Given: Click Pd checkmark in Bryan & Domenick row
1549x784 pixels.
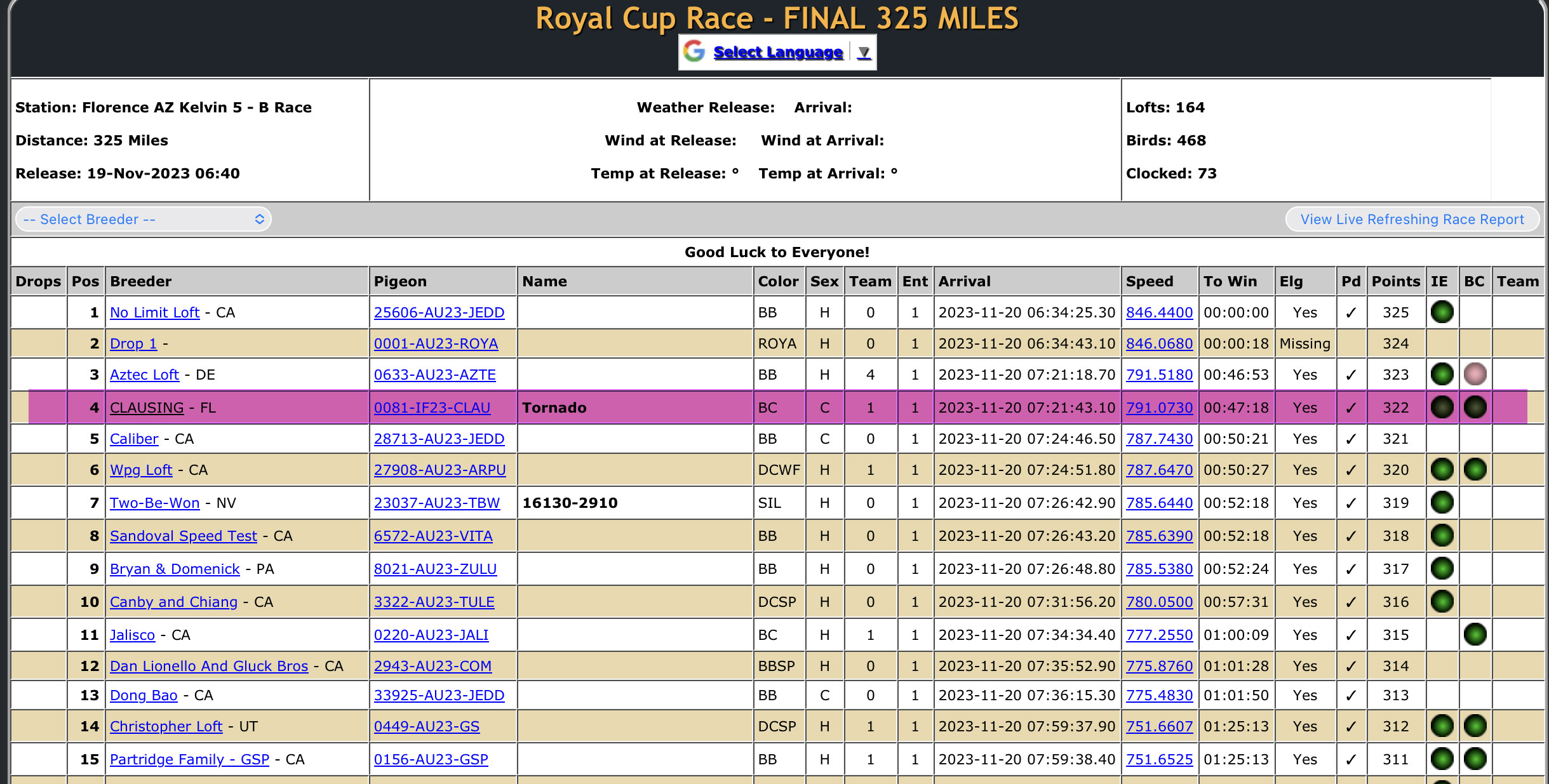Looking at the screenshot, I should point(1351,569).
